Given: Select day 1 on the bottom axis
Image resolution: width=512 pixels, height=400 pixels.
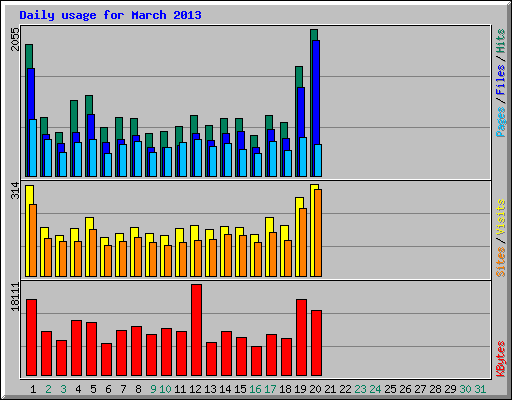Looking at the screenshot, I should (x=33, y=389).
